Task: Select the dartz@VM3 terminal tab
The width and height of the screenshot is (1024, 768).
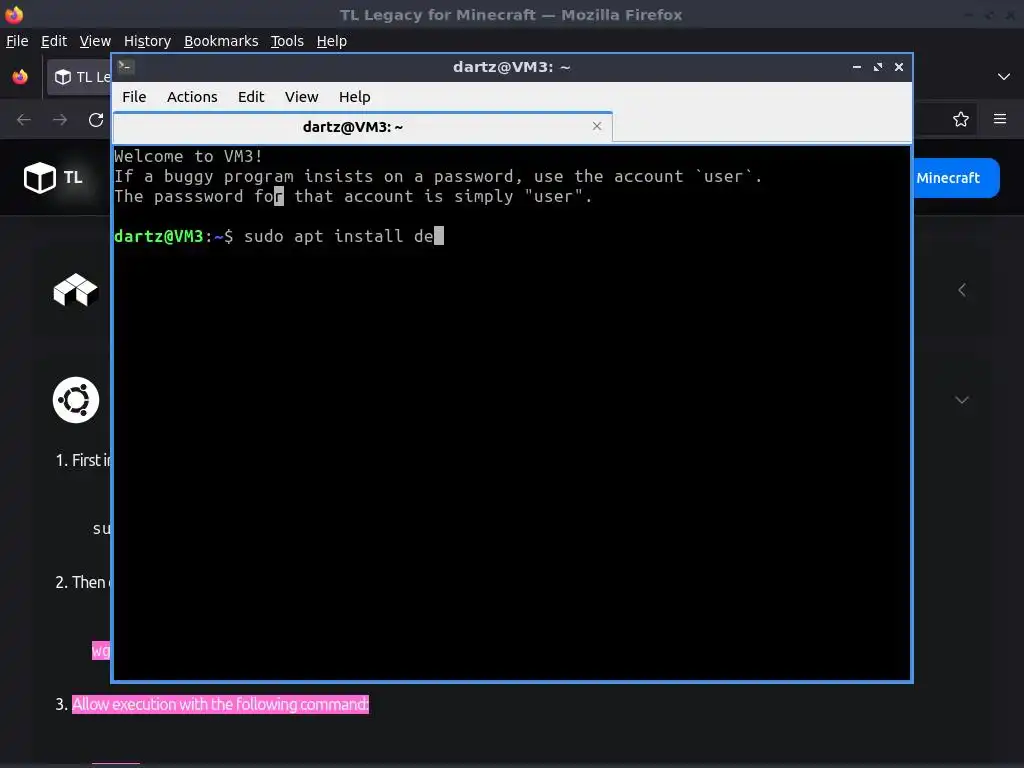Action: coord(362,127)
